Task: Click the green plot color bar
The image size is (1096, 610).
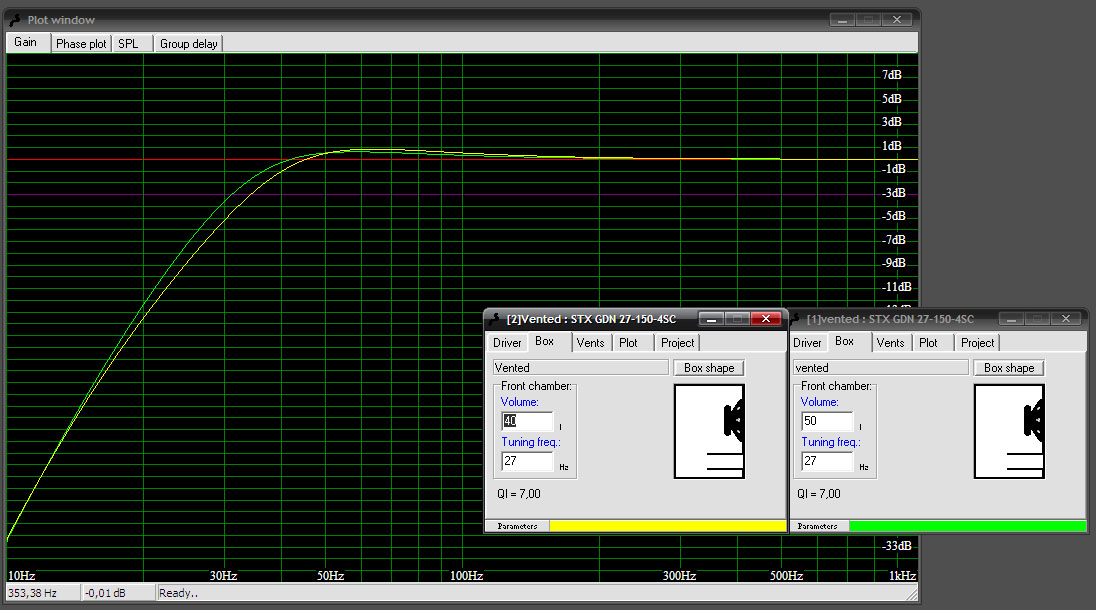Action: [x=966, y=526]
